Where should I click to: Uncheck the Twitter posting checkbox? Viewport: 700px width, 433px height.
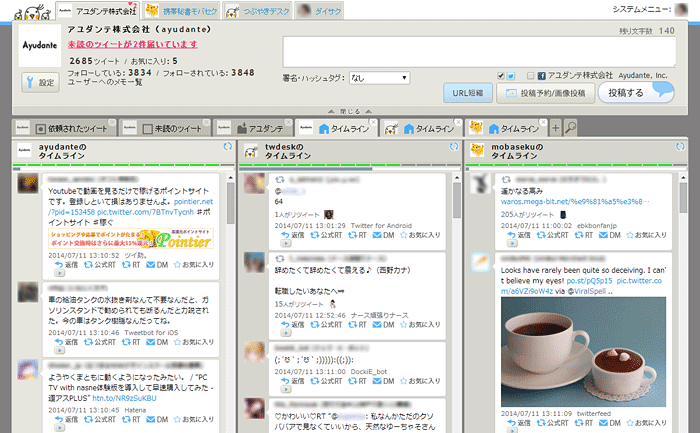[x=501, y=76]
